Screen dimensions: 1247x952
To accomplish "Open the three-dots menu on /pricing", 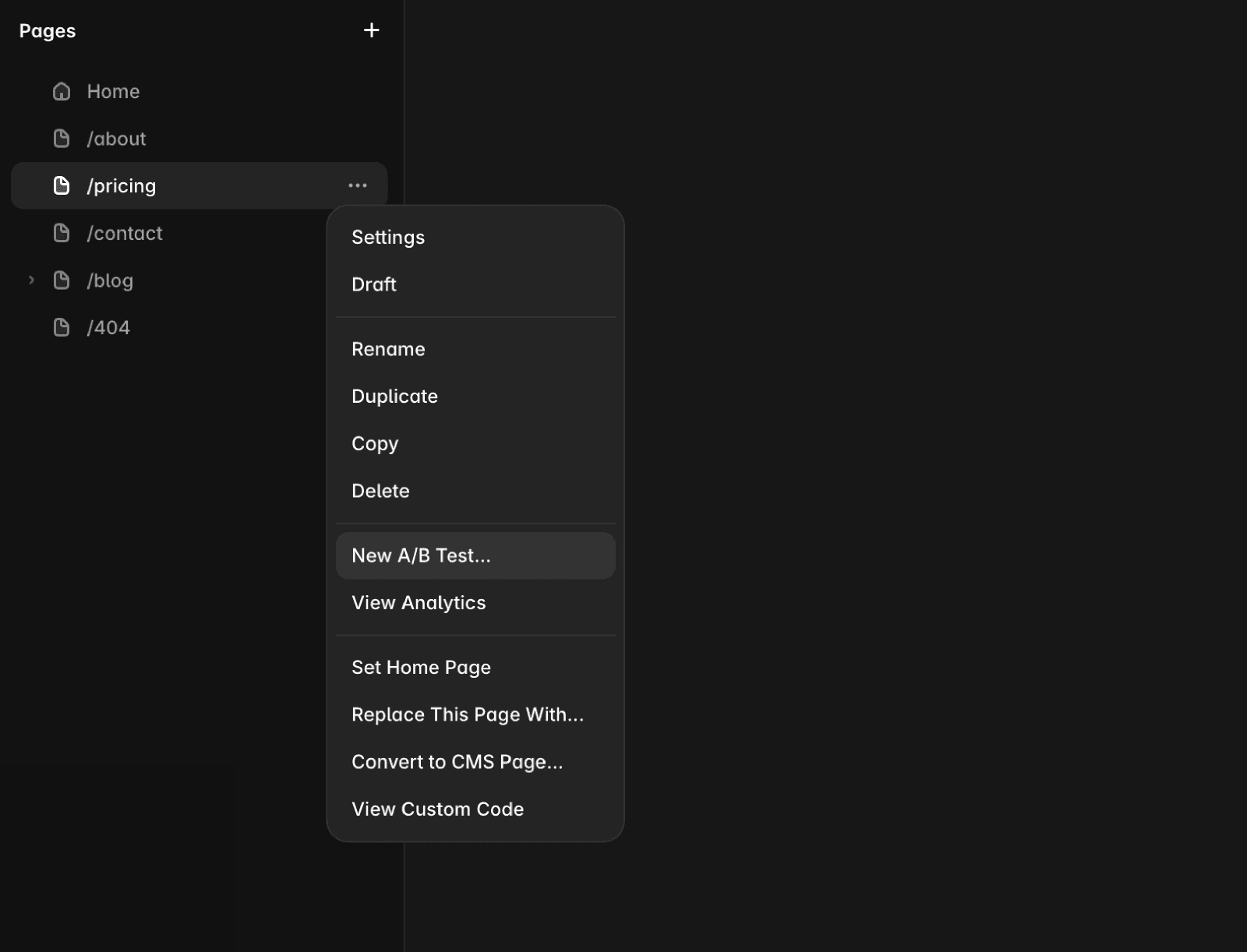I will pos(358,185).
